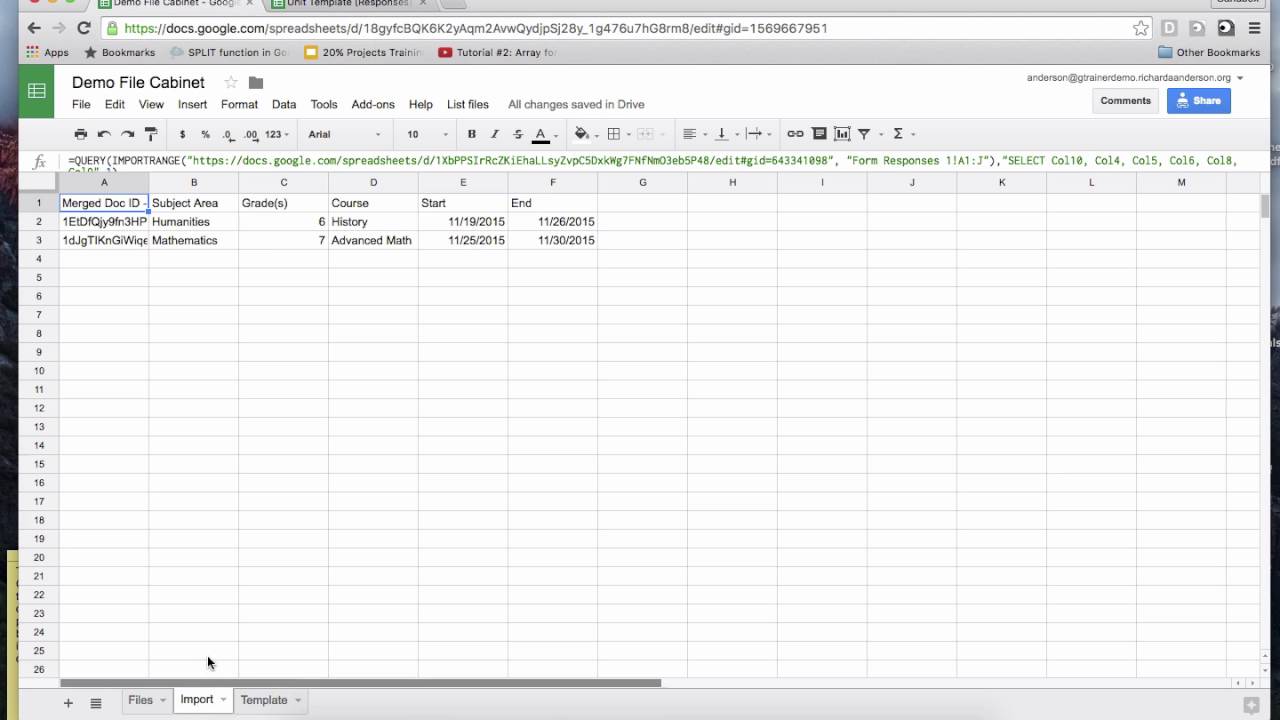Open the Import sheet tab arrow
This screenshot has height=720, width=1280.
click(x=223, y=700)
